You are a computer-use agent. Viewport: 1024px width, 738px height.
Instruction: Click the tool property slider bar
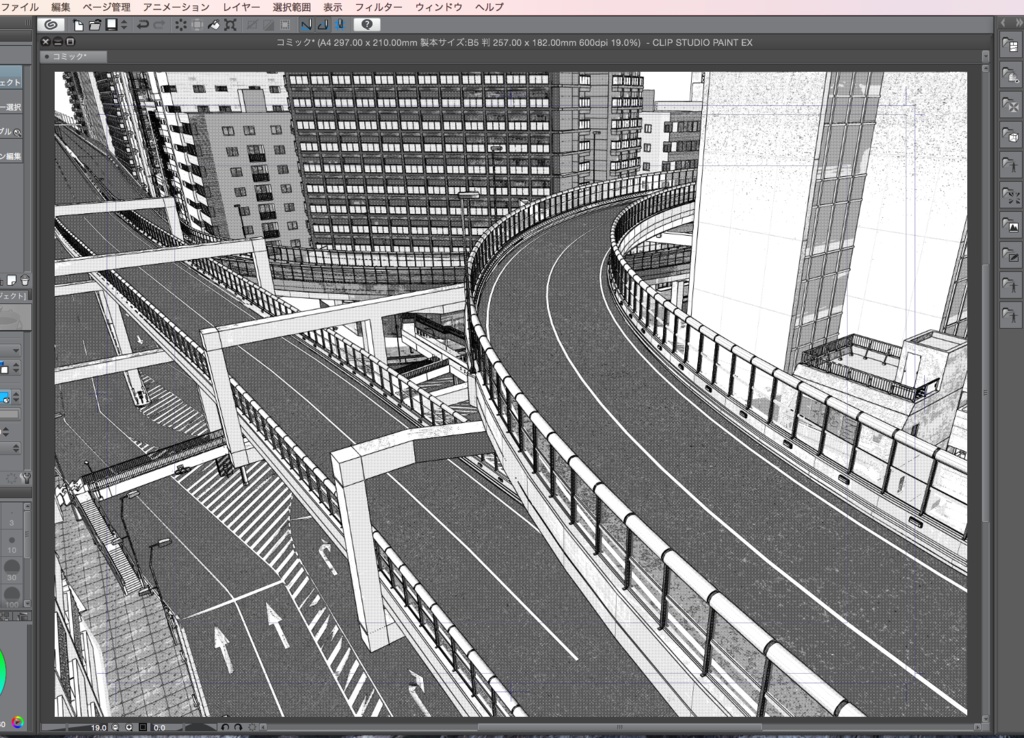[9, 414]
